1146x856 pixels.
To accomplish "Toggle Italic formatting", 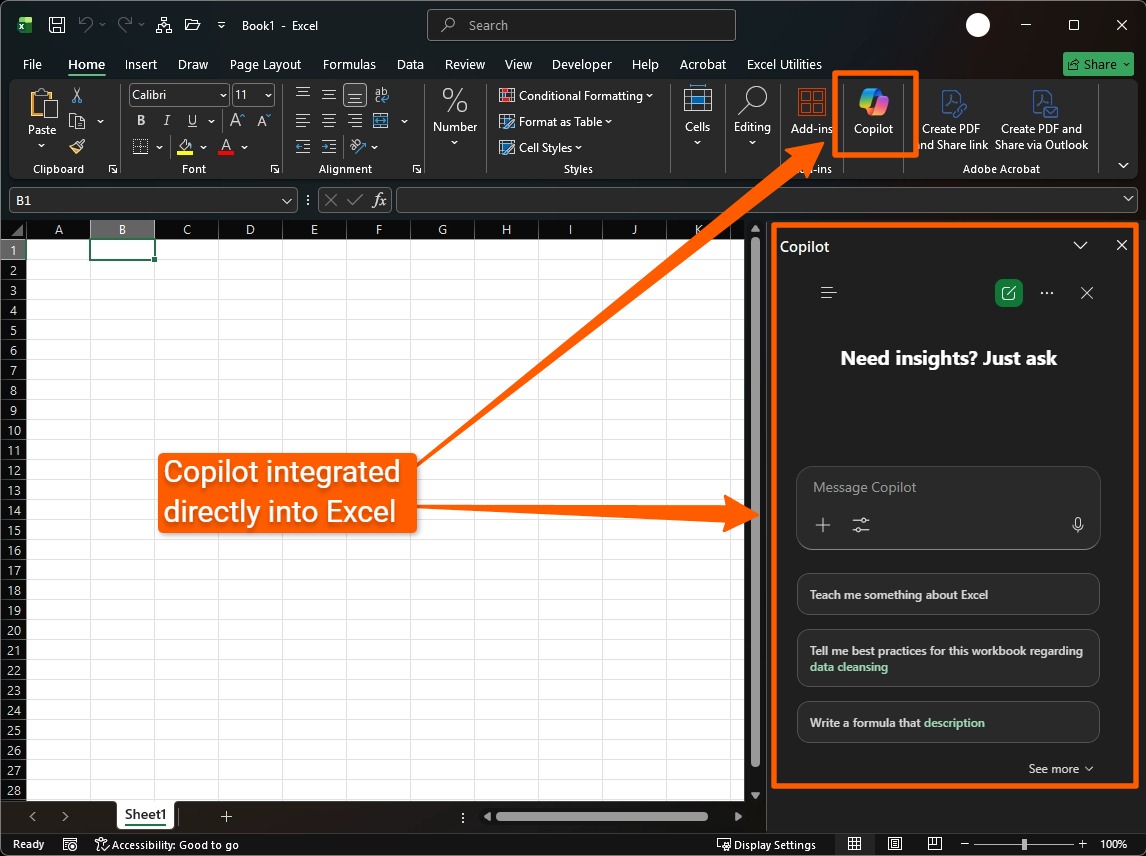I will pyautogui.click(x=167, y=121).
